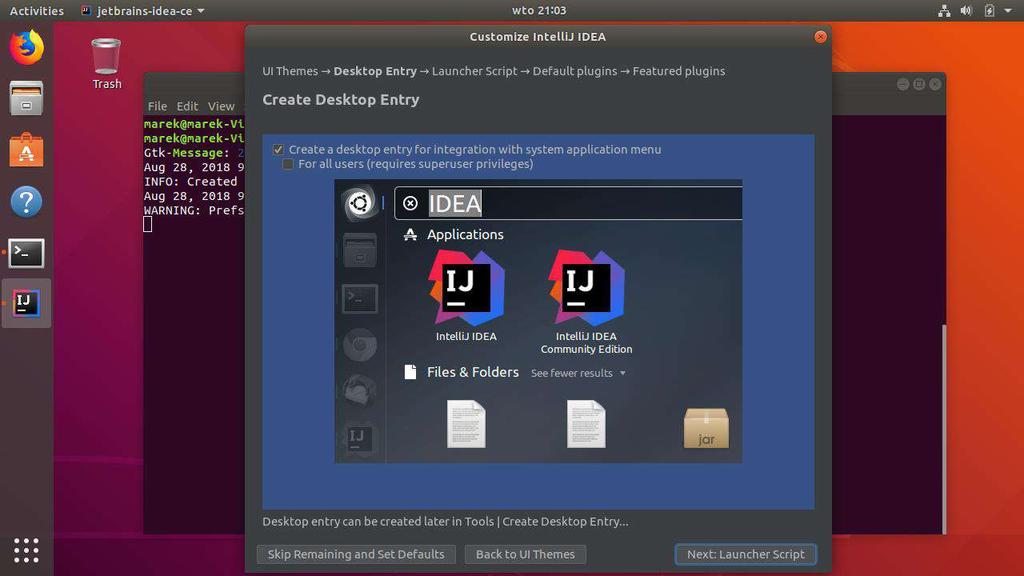
Task: Select the IntelliJ IDEA dock icon
Action: [26, 303]
